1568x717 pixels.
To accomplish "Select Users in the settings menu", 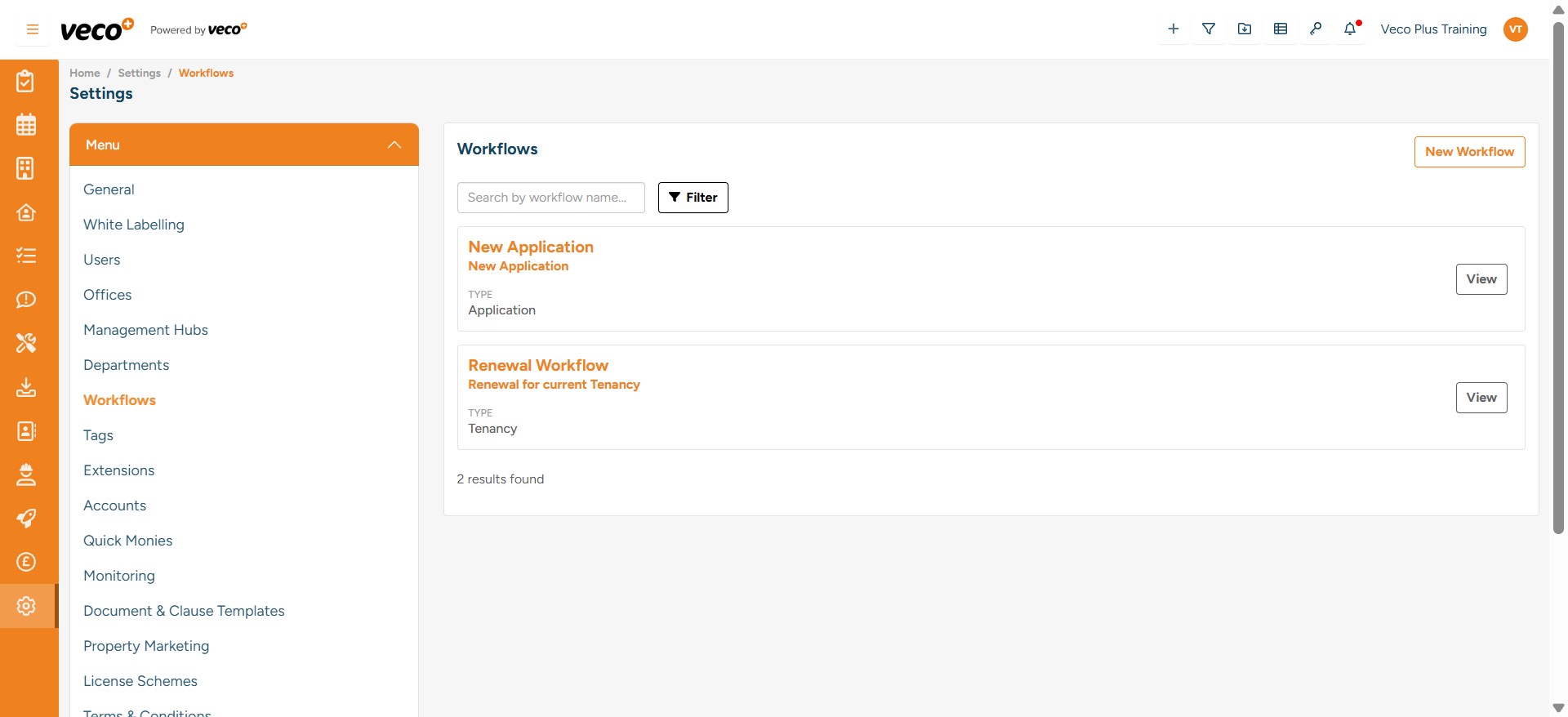I will tap(102, 260).
